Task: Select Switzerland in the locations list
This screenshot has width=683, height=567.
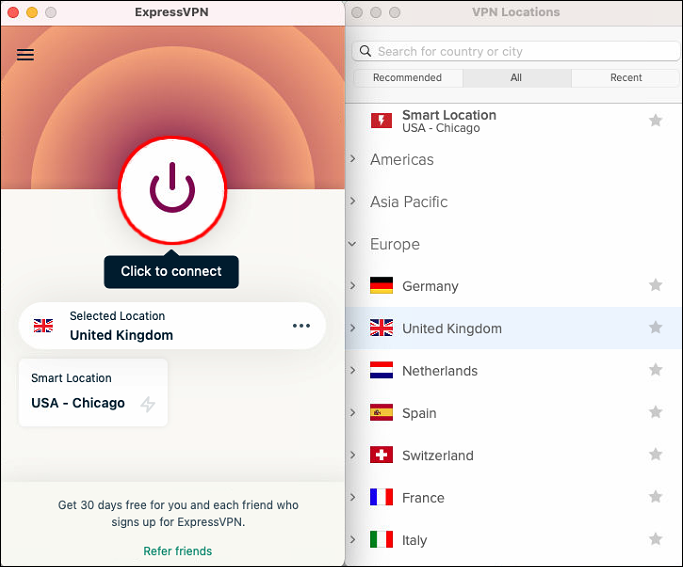Action: point(514,455)
